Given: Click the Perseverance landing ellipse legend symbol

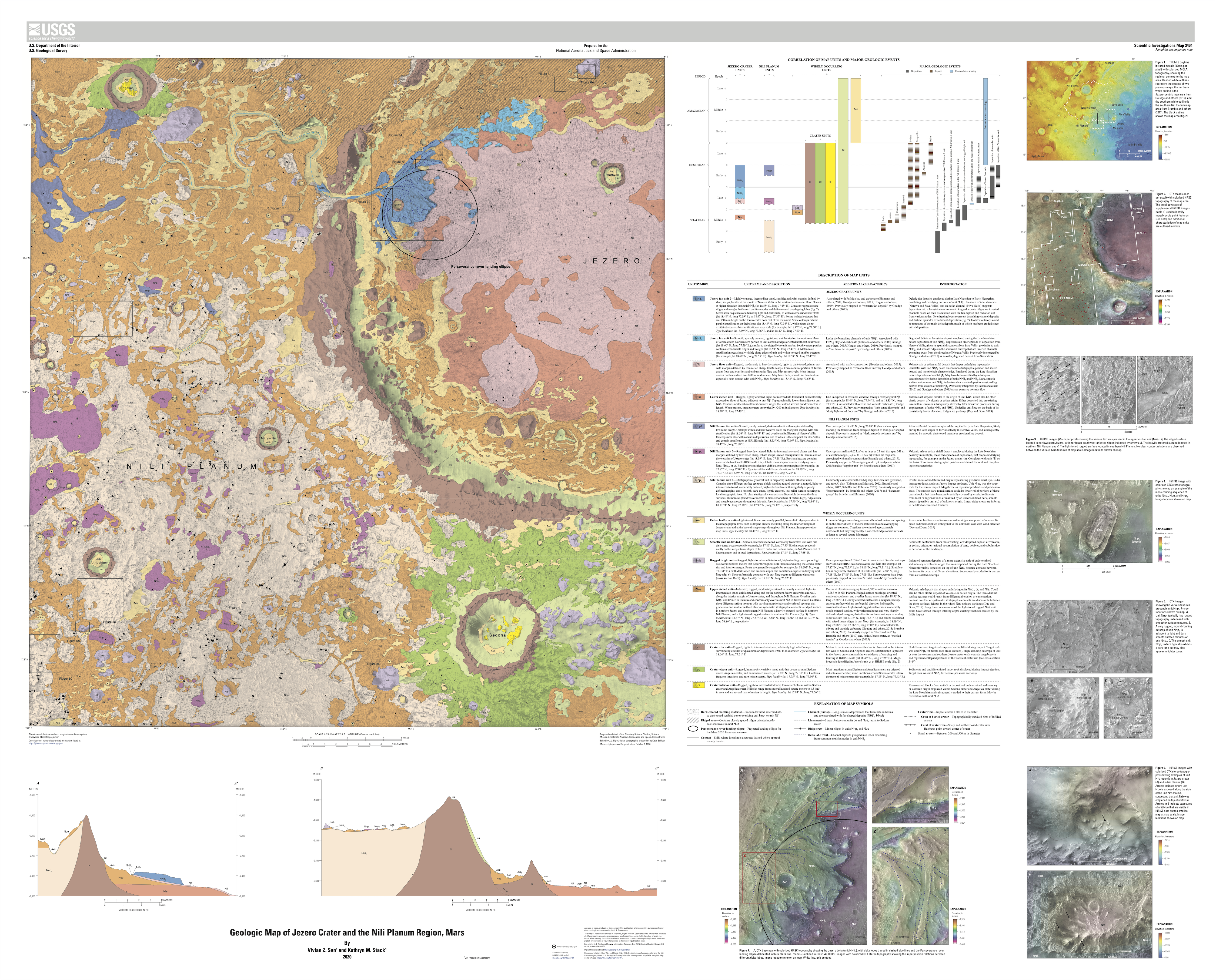Looking at the screenshot, I should coord(693,729).
